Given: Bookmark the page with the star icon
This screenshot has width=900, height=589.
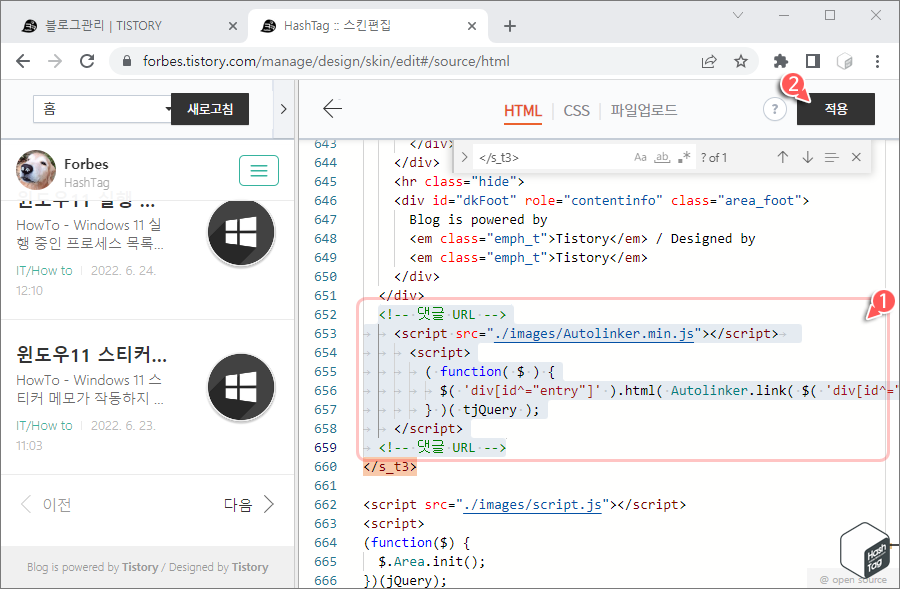Looking at the screenshot, I should pyautogui.click(x=741, y=61).
